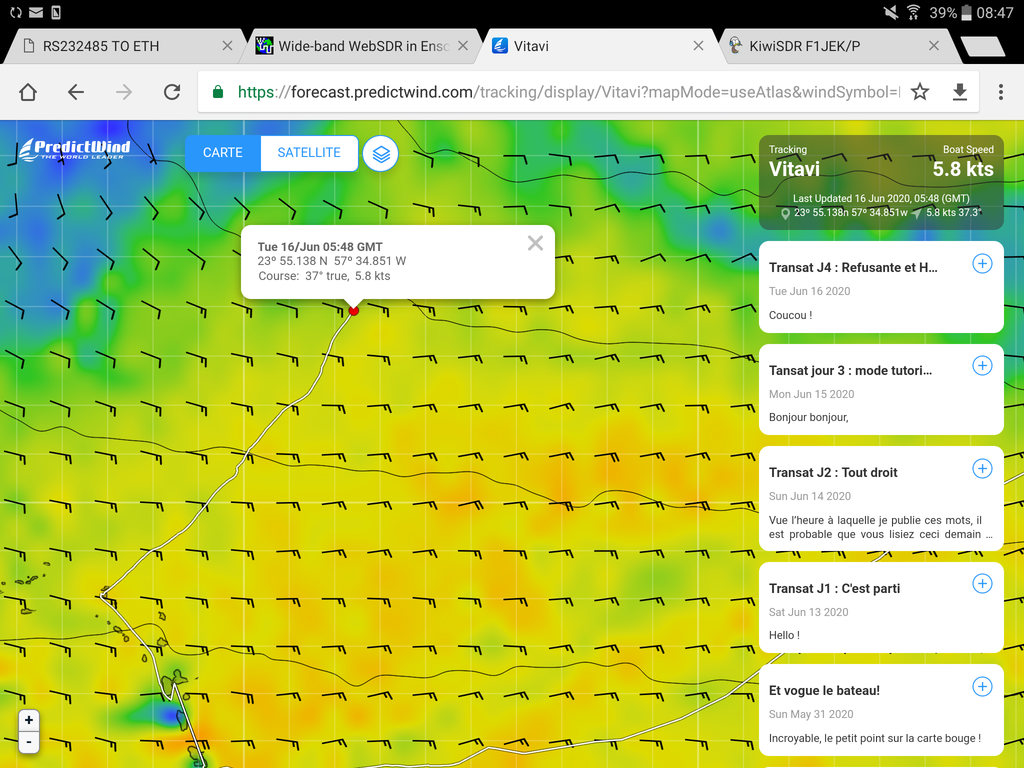Click the Last Updated timestamp

point(881,199)
